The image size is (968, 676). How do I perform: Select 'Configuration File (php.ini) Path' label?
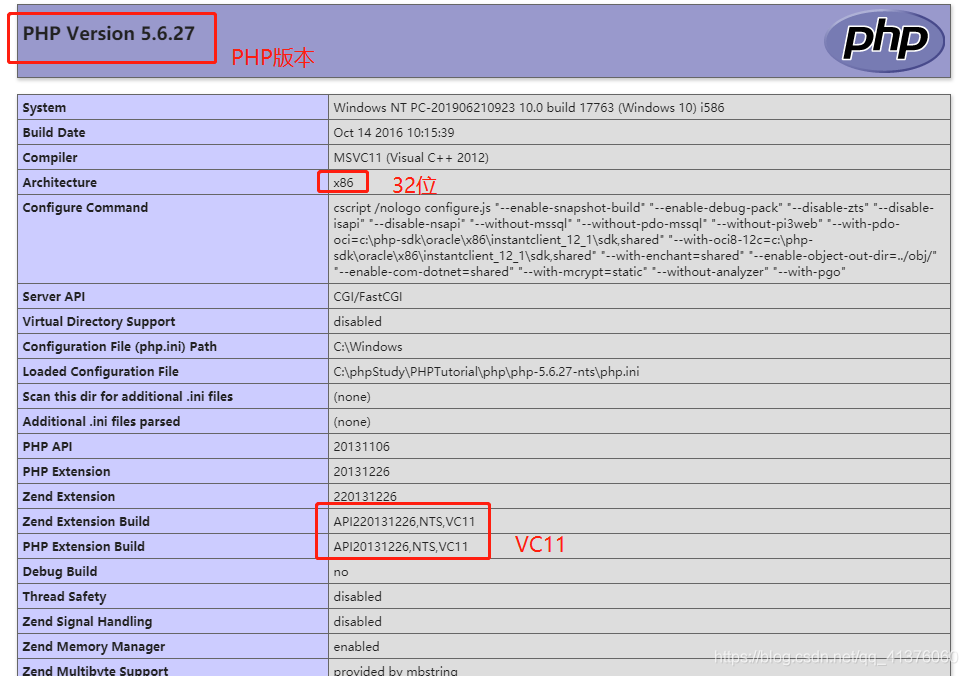tap(120, 346)
